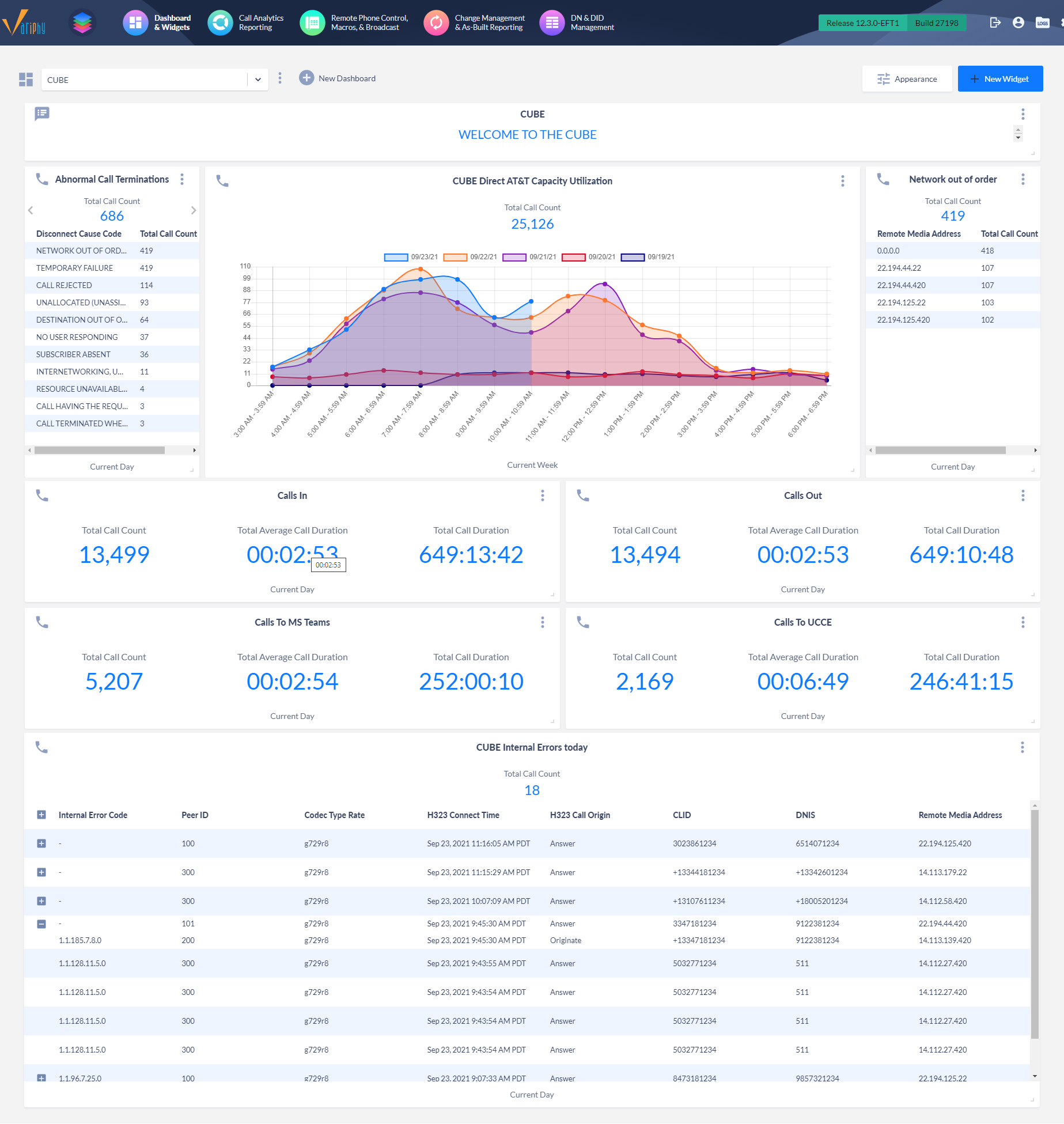This screenshot has height=1124, width=1064.
Task: Click the dashboard grid layout icon
Action: click(25, 79)
